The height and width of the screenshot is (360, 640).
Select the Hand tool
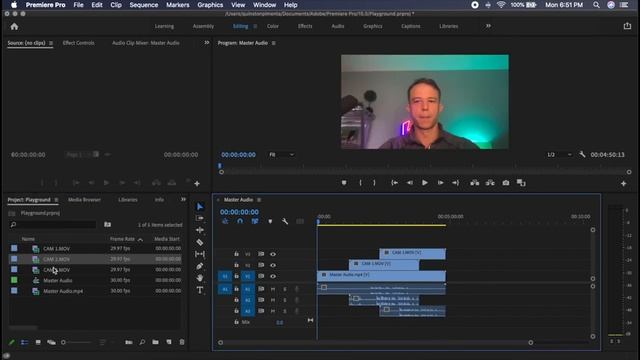coord(200,278)
